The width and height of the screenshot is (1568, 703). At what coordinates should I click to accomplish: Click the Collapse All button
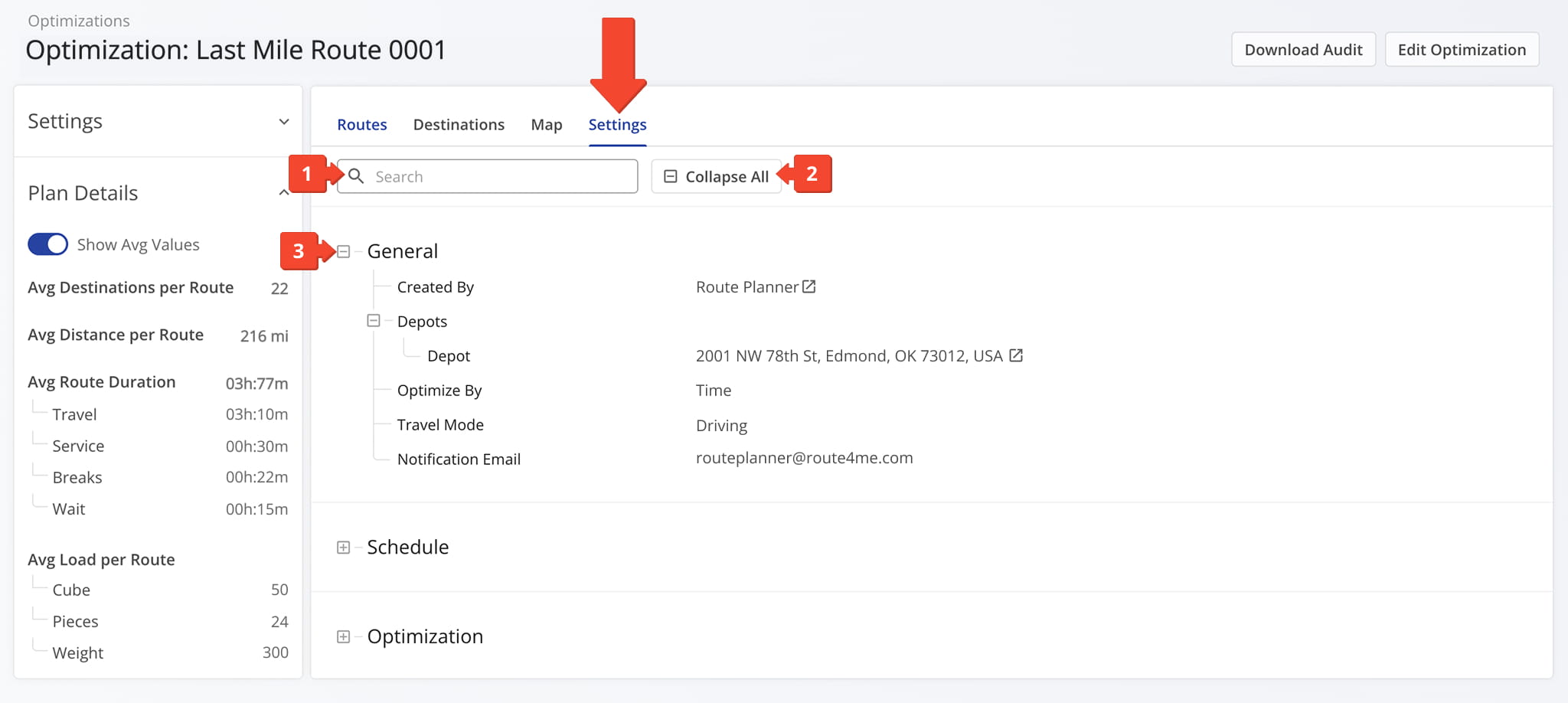[716, 176]
